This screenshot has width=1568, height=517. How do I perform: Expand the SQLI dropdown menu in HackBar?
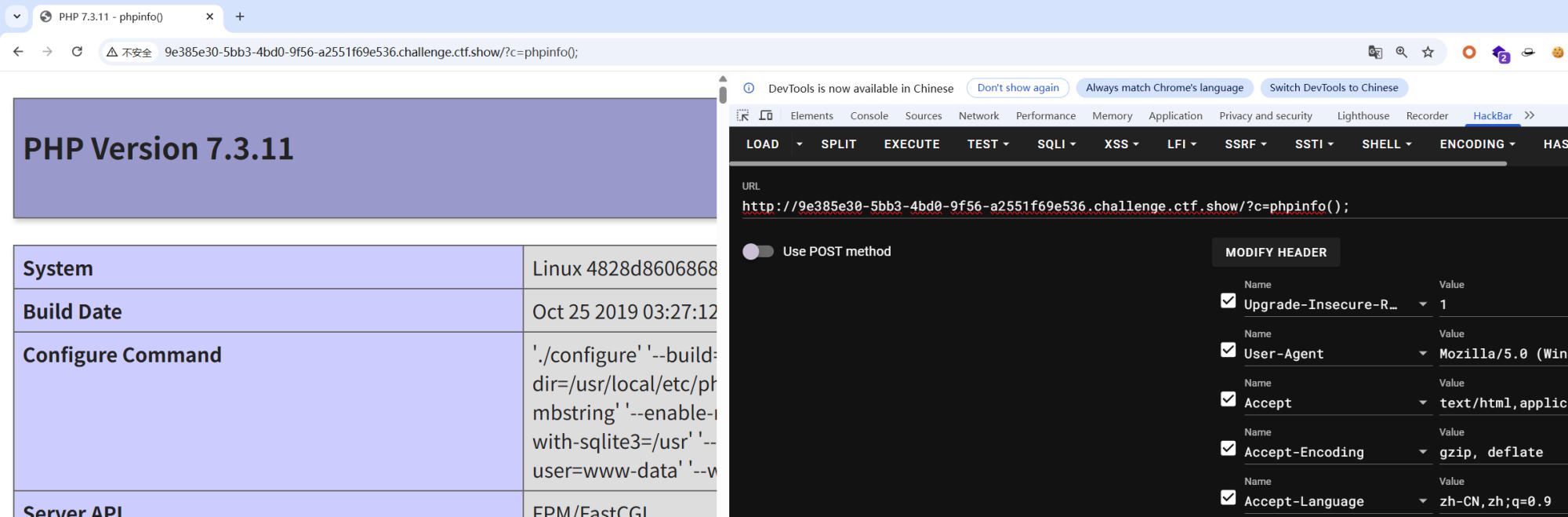coord(1056,144)
